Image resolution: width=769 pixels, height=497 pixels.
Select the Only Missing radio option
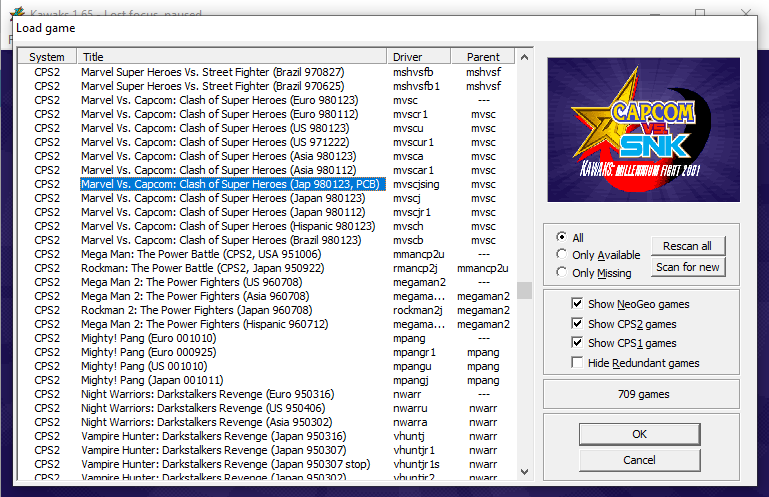tap(561, 273)
